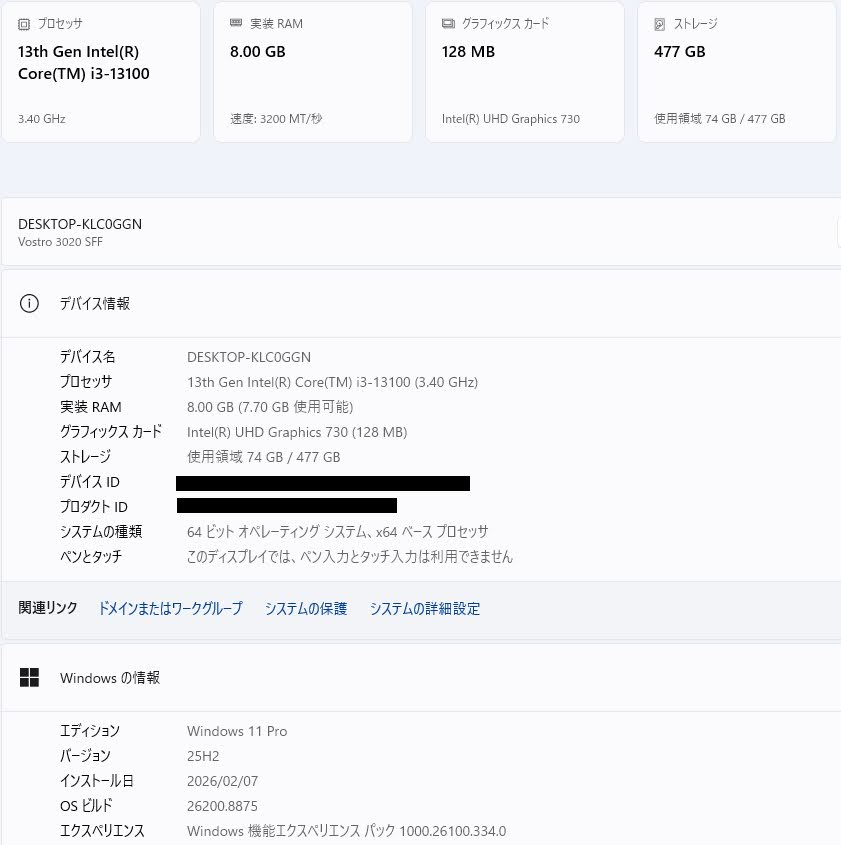Click the エディション label
This screenshot has width=841, height=845.
point(90,731)
